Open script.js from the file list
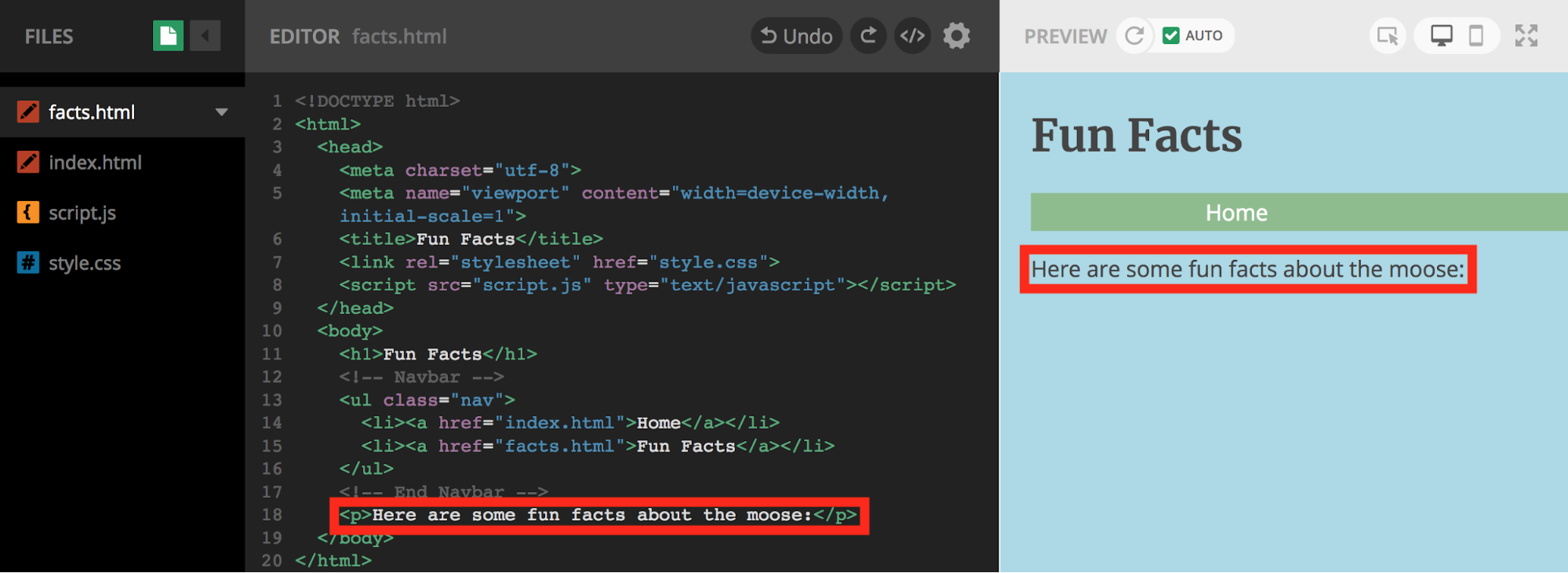The height and width of the screenshot is (573, 1568). click(x=82, y=213)
